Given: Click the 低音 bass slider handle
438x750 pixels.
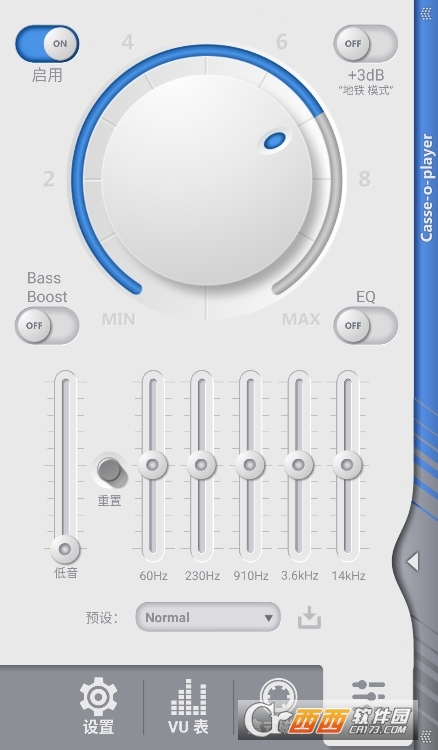Looking at the screenshot, I should click(65, 549).
